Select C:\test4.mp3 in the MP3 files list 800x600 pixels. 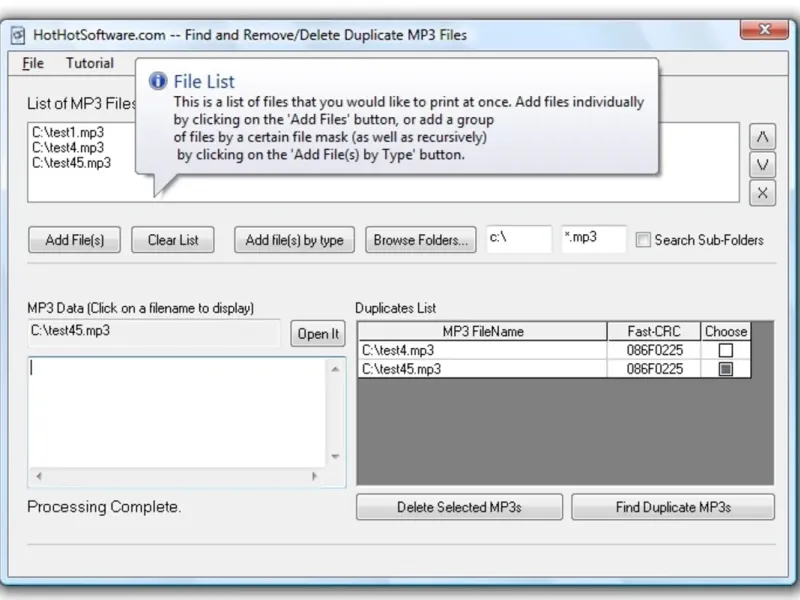point(68,147)
